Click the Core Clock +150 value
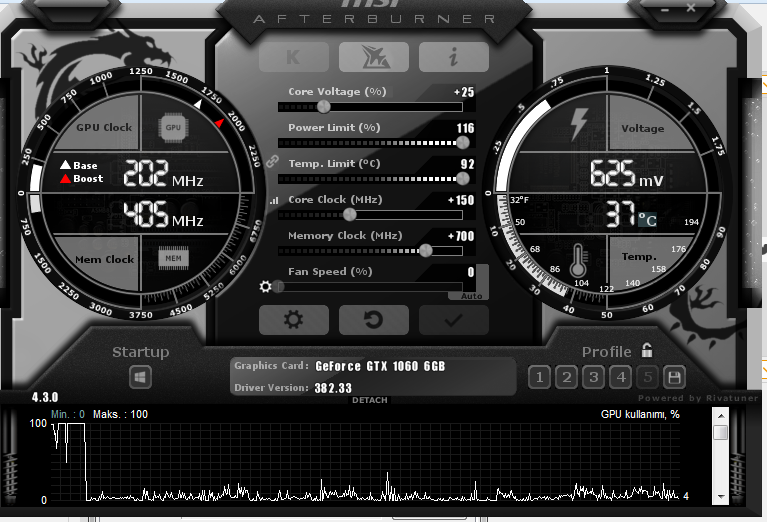The height and width of the screenshot is (522, 767). tap(461, 200)
